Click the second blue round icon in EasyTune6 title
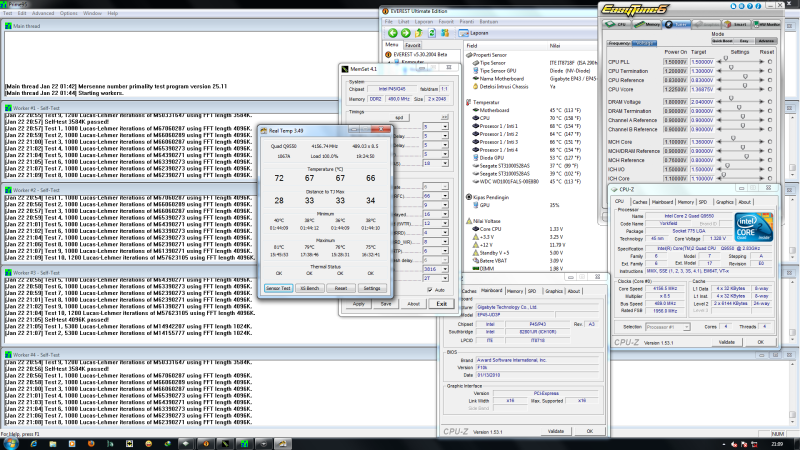 pos(742,6)
